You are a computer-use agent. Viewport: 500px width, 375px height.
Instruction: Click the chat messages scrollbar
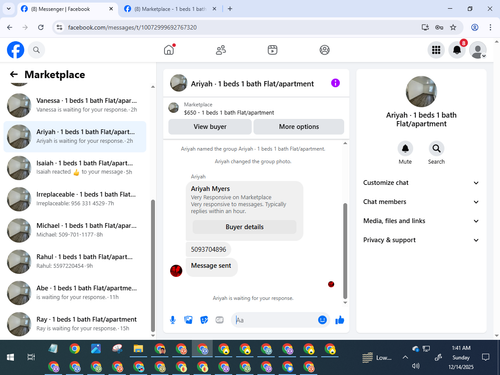[x=345, y=251]
